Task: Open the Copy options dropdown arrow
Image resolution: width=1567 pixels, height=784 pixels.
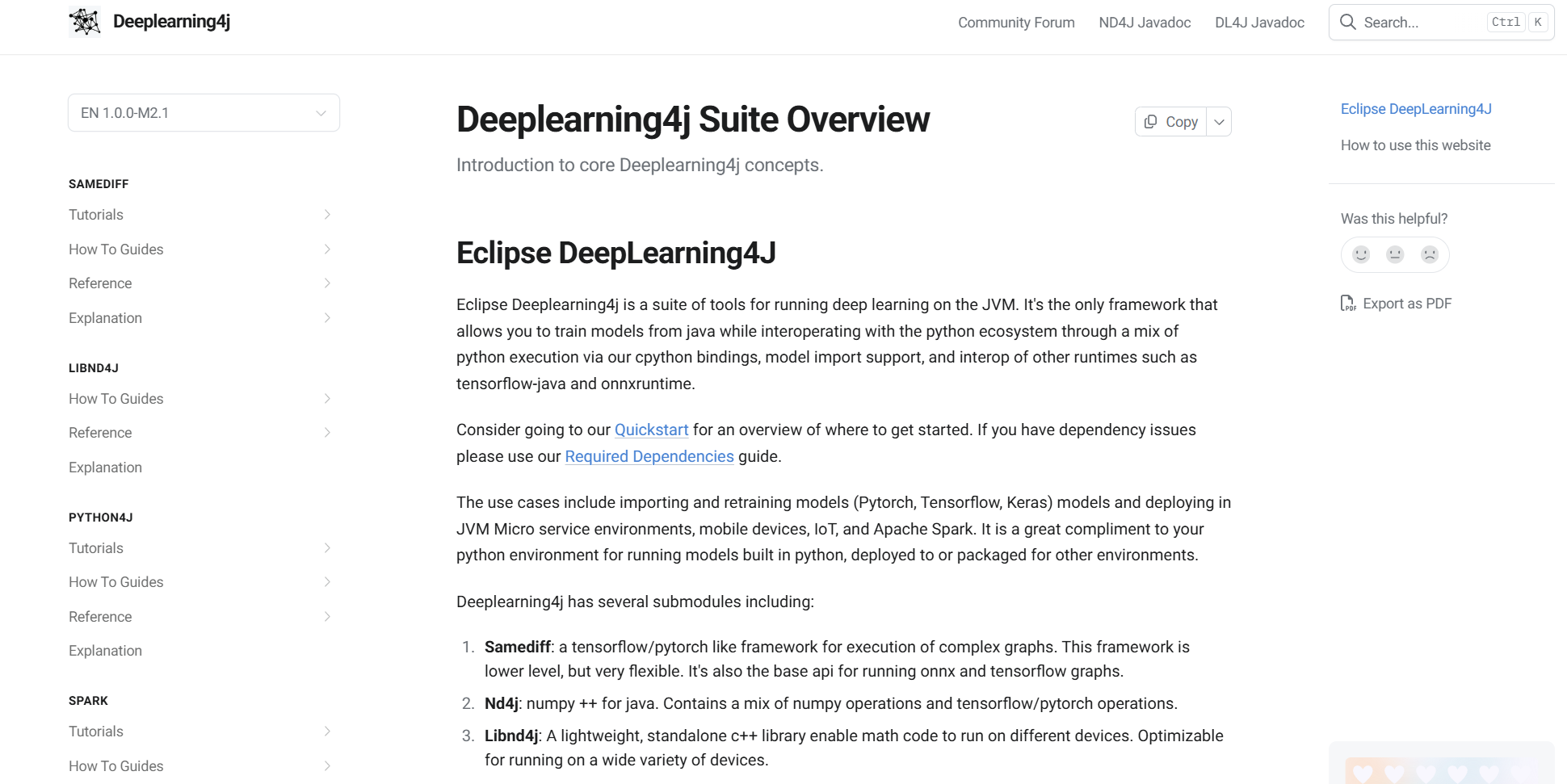Action: (x=1219, y=122)
